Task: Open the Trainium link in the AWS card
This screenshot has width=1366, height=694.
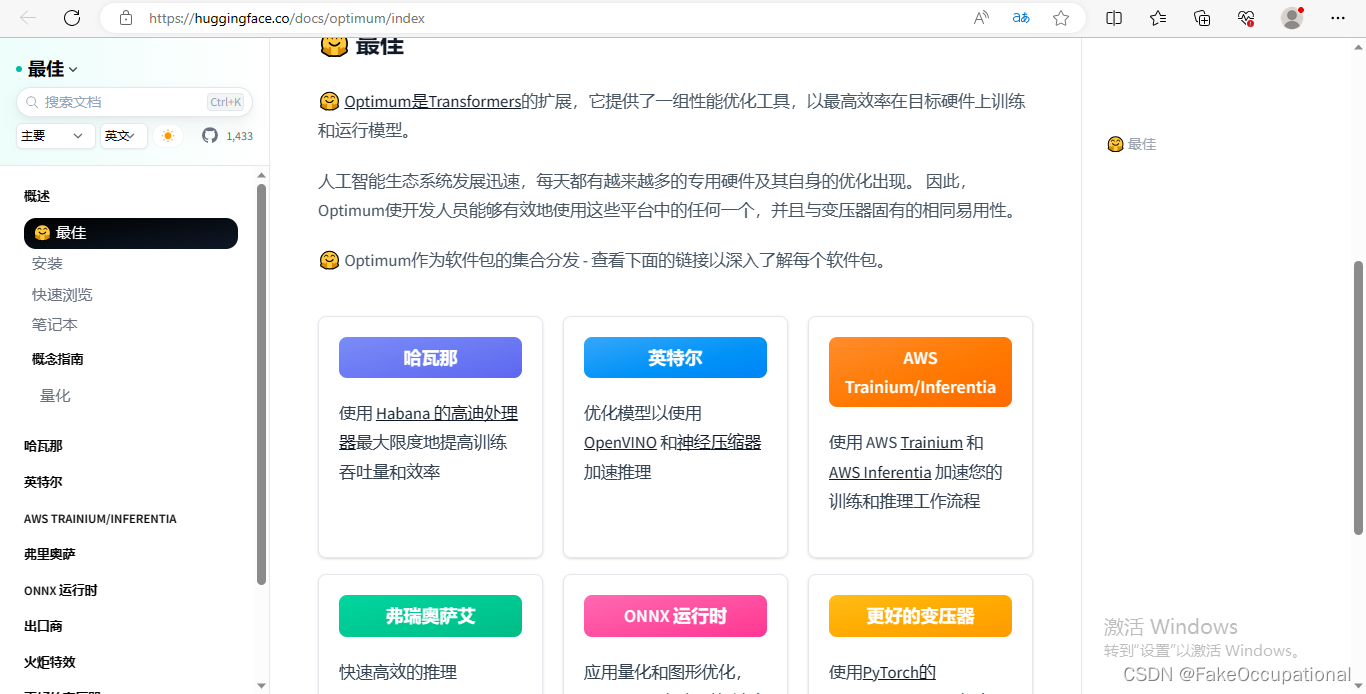Action: [x=932, y=442]
